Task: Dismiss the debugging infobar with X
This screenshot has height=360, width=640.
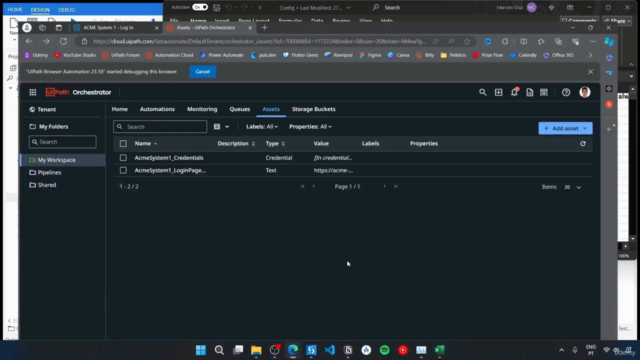Action: click(590, 72)
